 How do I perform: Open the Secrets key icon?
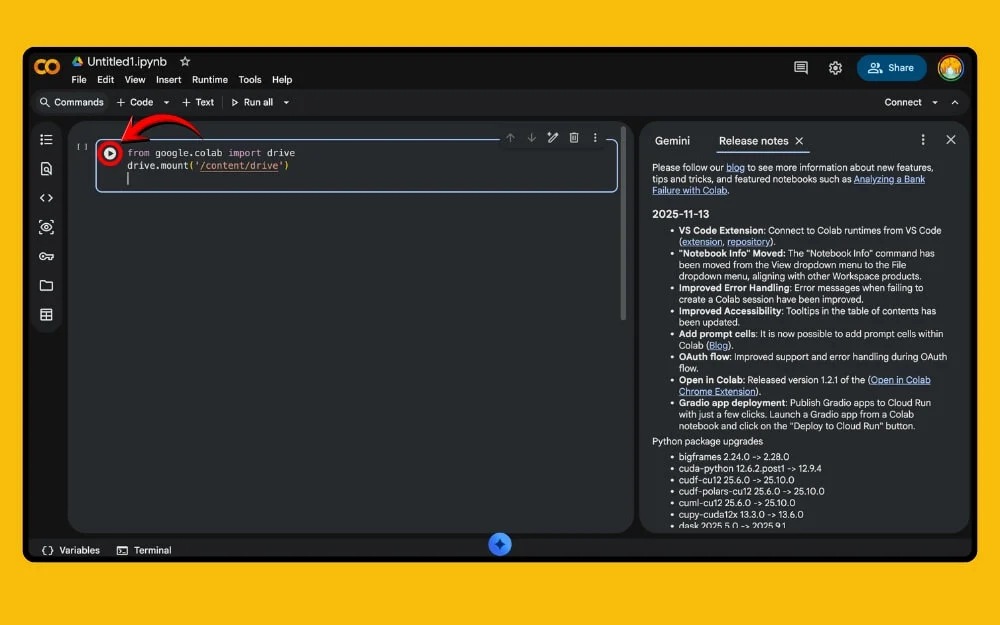pos(46,256)
